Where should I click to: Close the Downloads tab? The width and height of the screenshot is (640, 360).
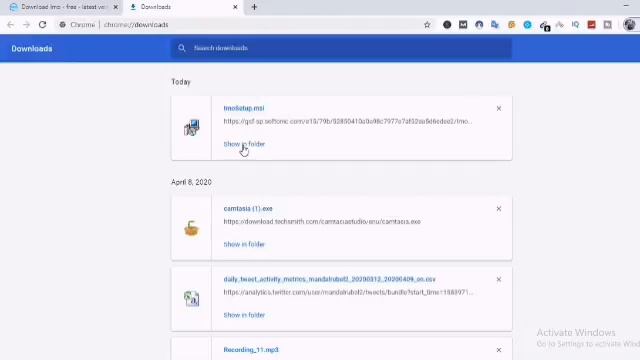(x=235, y=7)
